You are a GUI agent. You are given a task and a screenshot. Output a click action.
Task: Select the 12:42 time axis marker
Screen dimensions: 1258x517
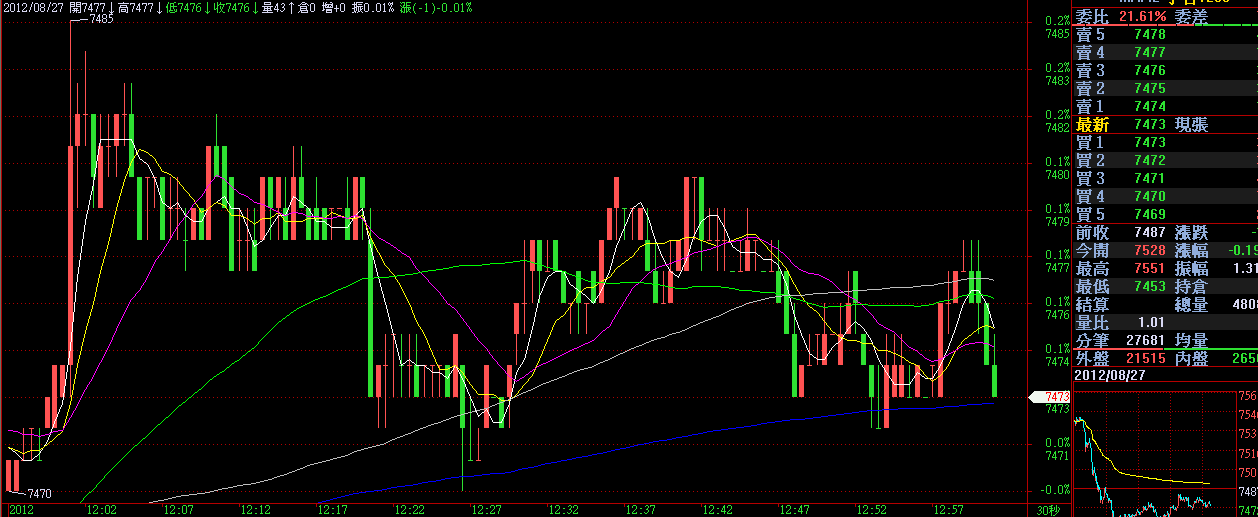coord(718,510)
